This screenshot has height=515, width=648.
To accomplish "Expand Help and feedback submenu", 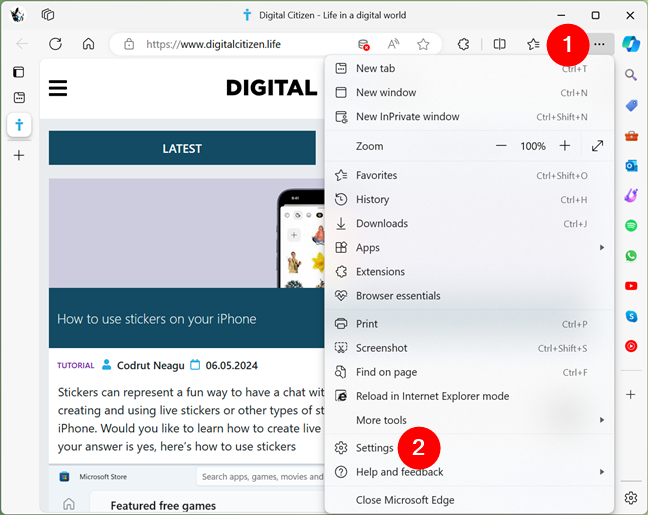I will 469,472.
